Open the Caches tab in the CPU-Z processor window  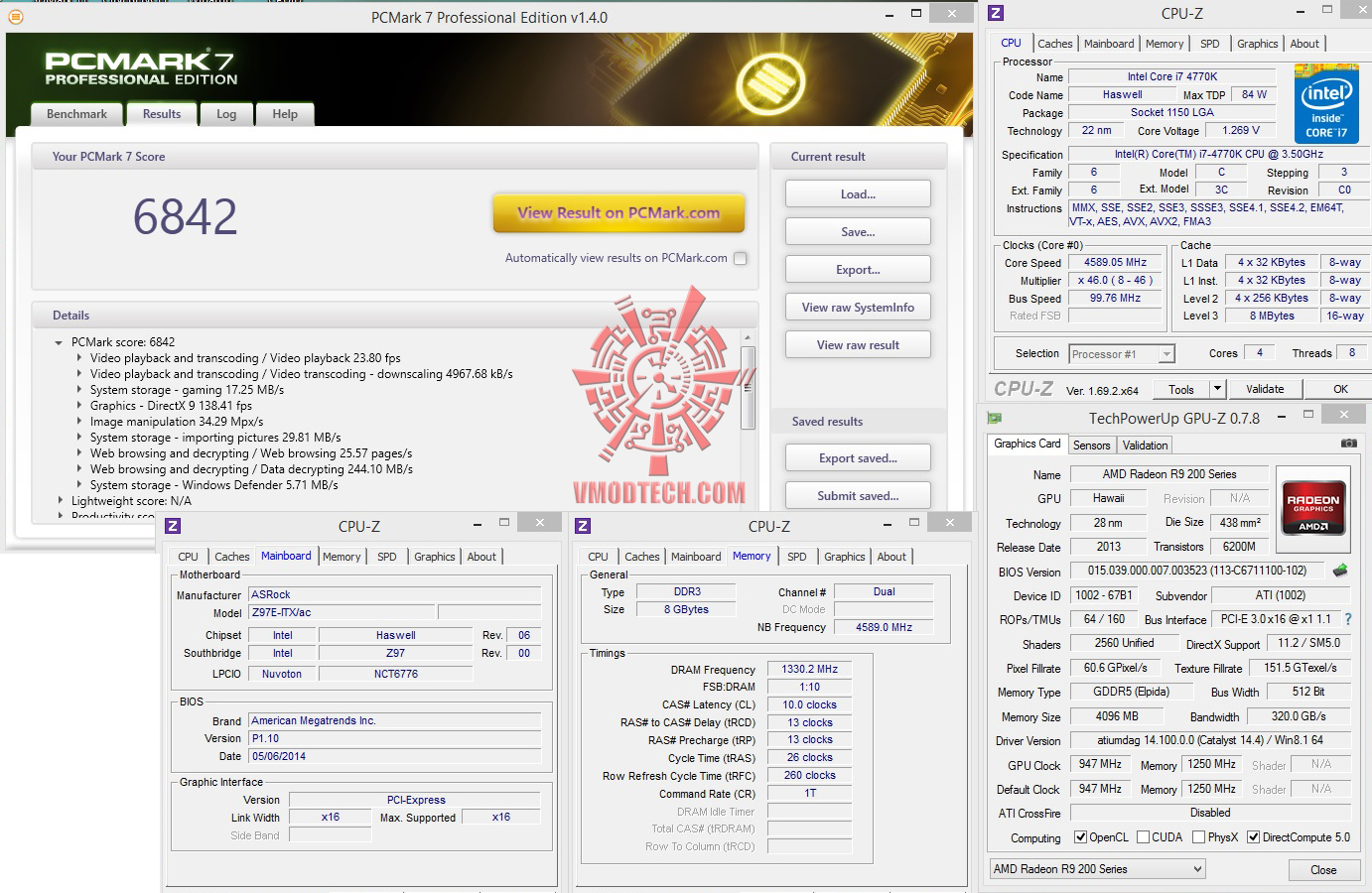coord(1055,44)
